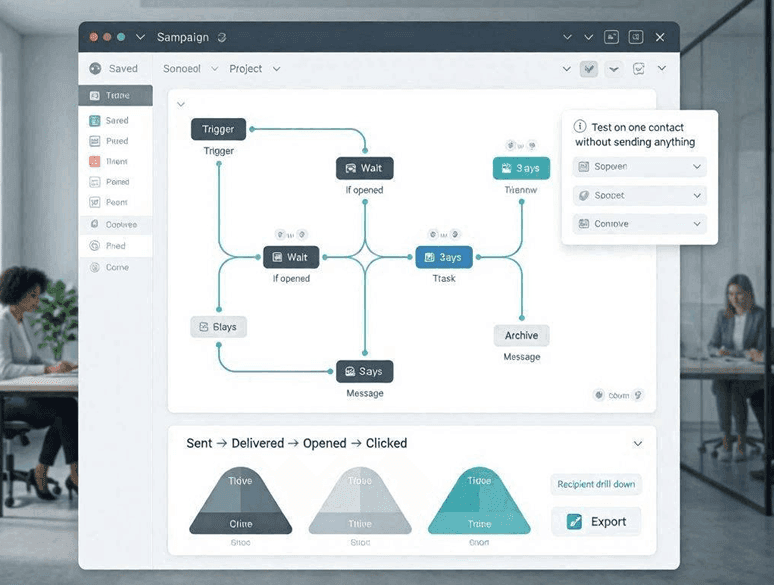Click the Export button
Screen dimensions: 774x585
point(596,522)
